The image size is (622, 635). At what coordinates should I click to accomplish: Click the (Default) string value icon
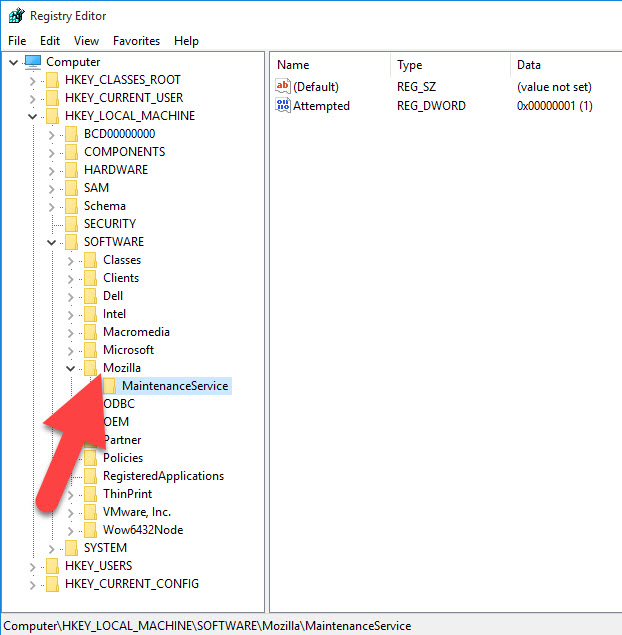click(x=283, y=86)
